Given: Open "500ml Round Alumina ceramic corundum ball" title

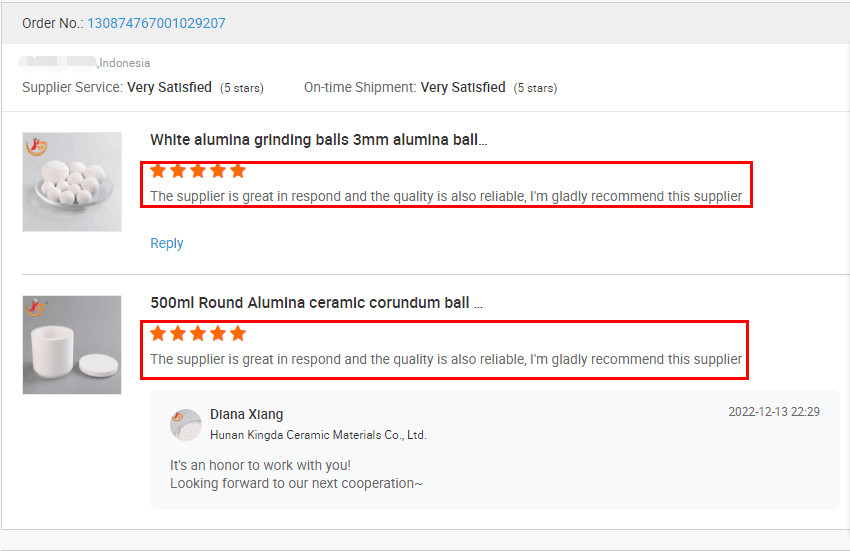Looking at the screenshot, I should pyautogui.click(x=316, y=303).
